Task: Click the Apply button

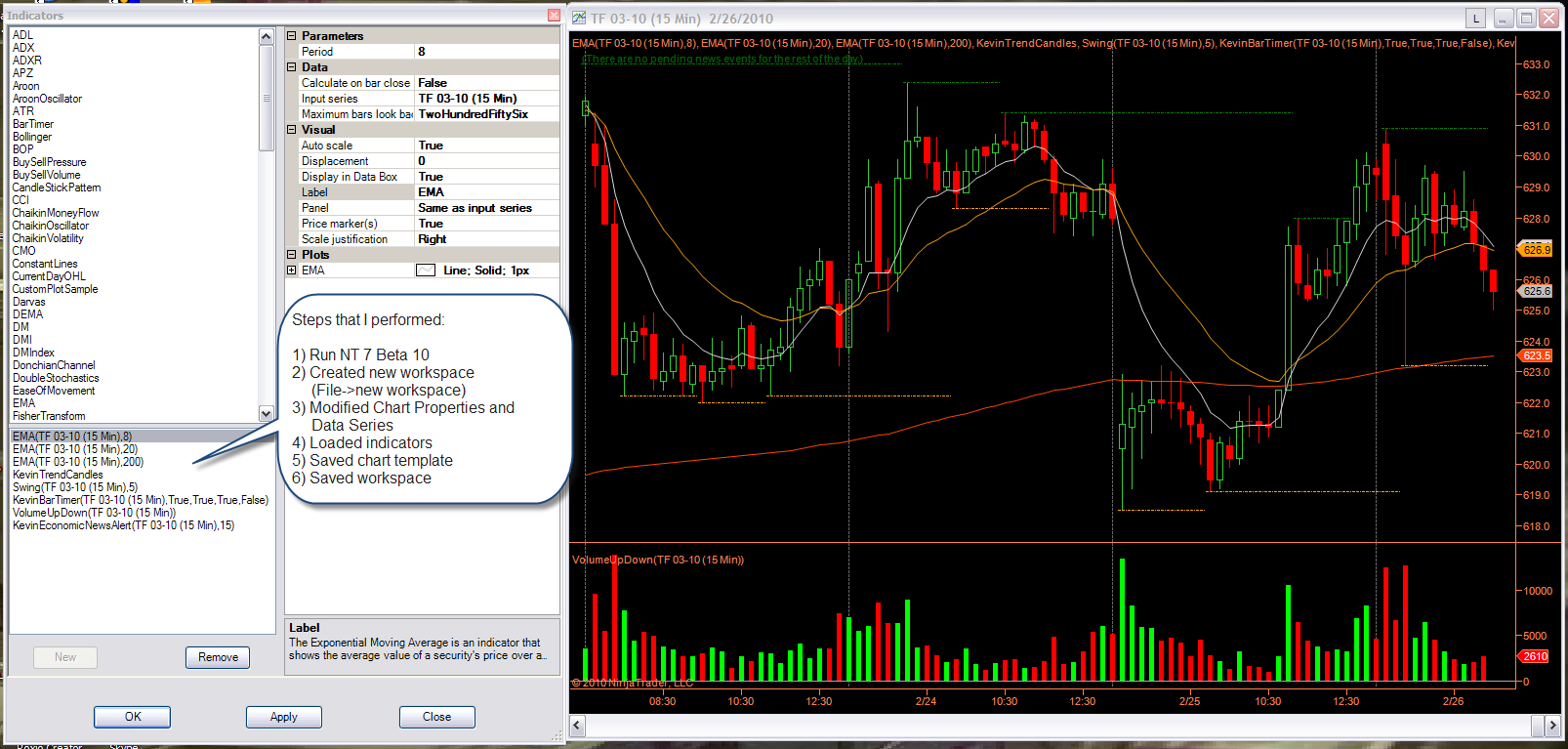Action: tap(283, 717)
